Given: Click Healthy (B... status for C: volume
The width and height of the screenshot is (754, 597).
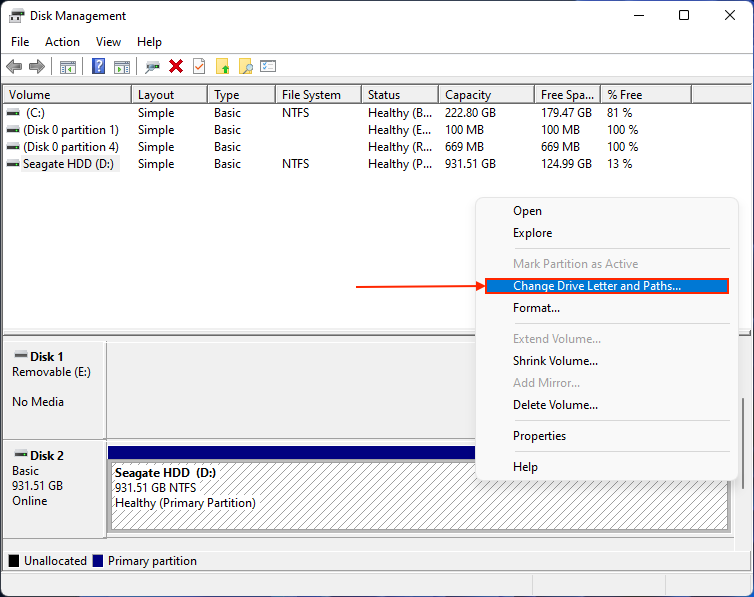Looking at the screenshot, I should pyautogui.click(x=400, y=113).
